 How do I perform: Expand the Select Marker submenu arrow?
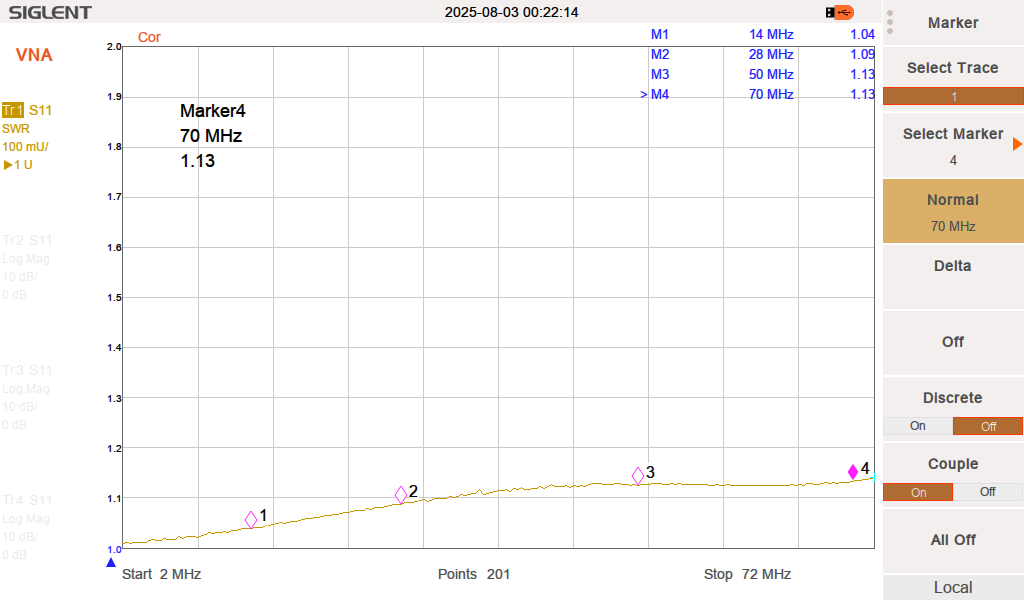[x=1017, y=144]
